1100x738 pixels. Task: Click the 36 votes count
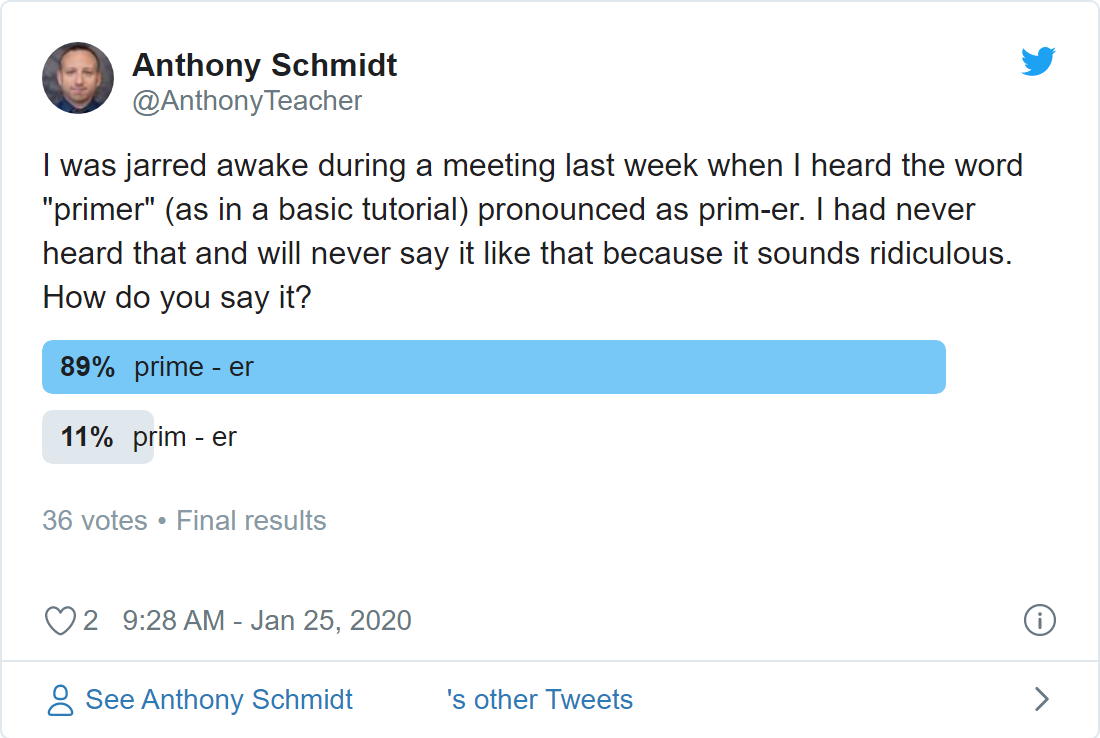(x=95, y=521)
